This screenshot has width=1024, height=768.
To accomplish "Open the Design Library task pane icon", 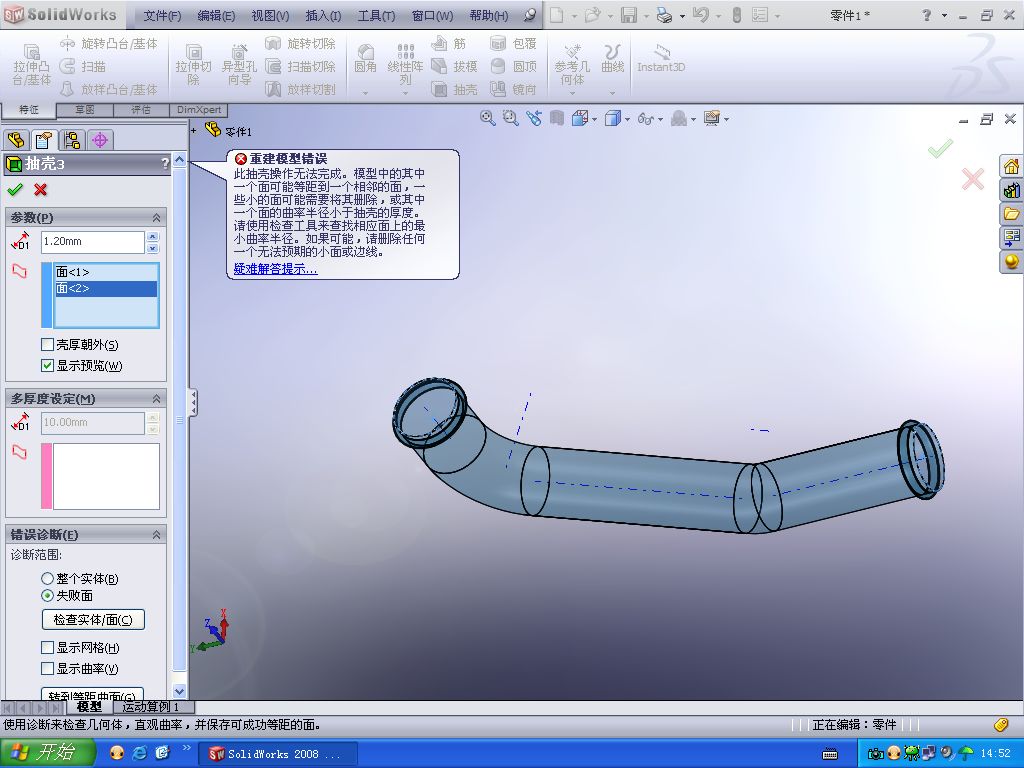I will pos(1011,190).
